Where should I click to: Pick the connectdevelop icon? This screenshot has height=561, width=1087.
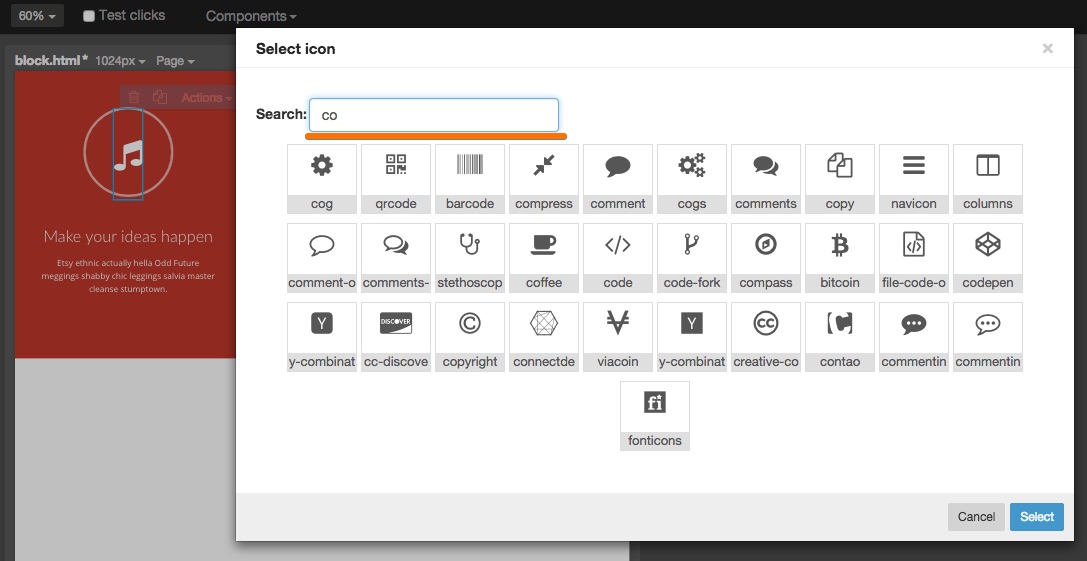click(x=544, y=337)
